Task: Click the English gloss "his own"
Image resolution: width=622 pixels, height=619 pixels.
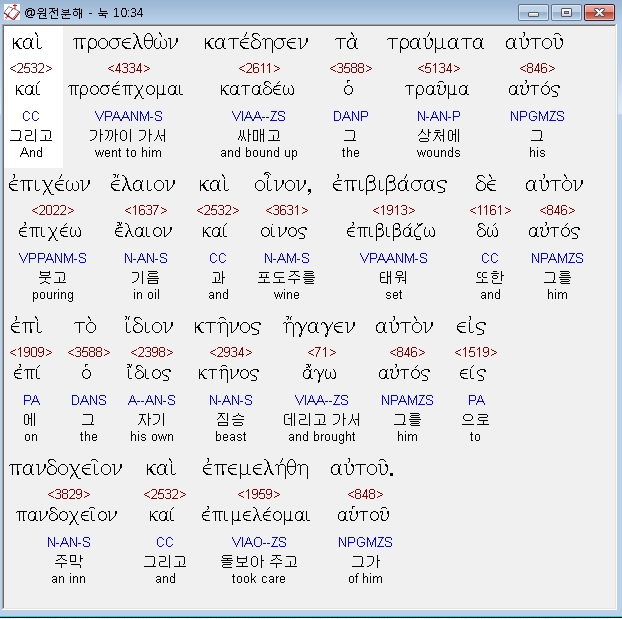Action: click(x=152, y=437)
